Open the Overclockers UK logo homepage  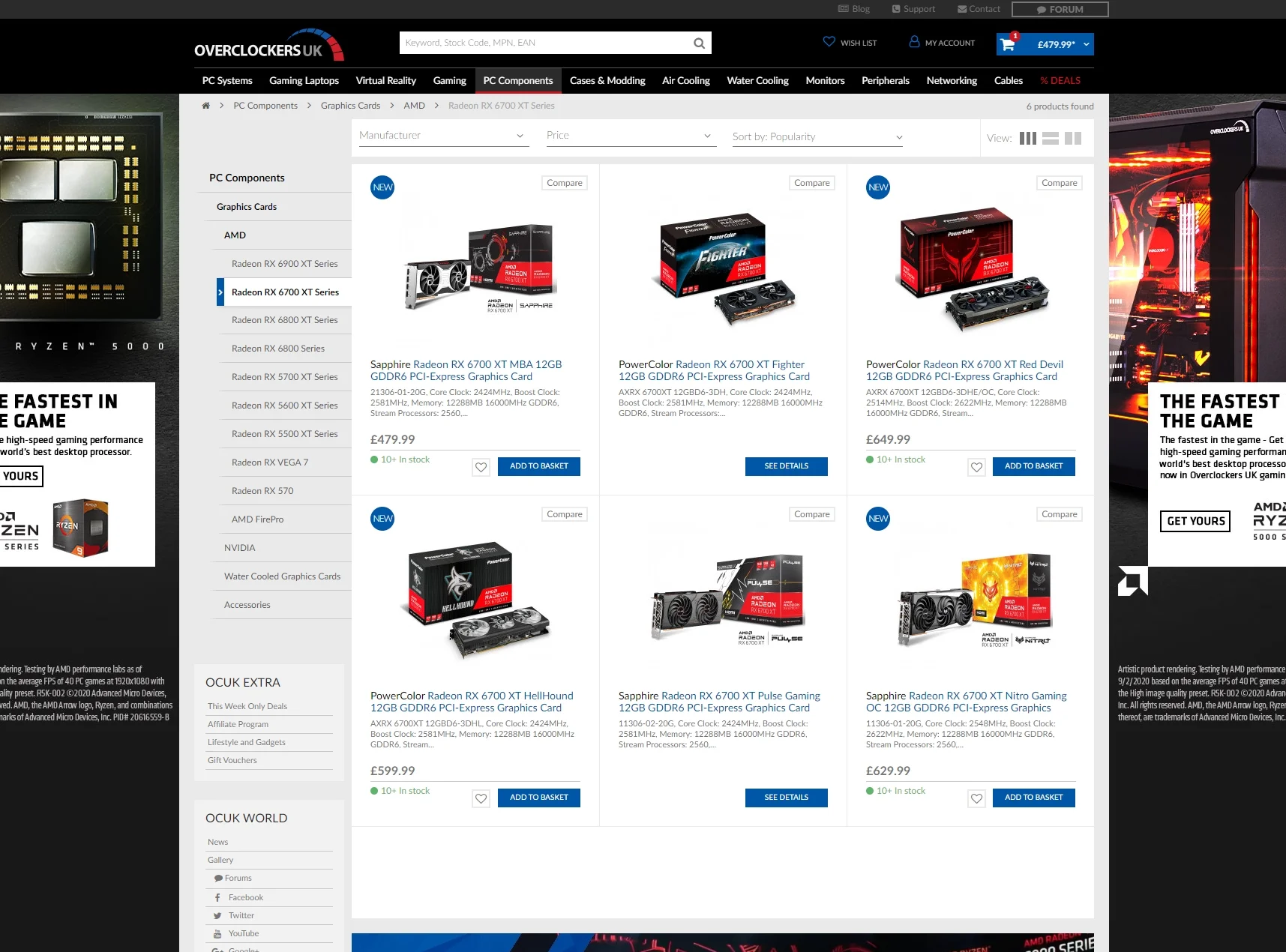pyautogui.click(x=269, y=45)
